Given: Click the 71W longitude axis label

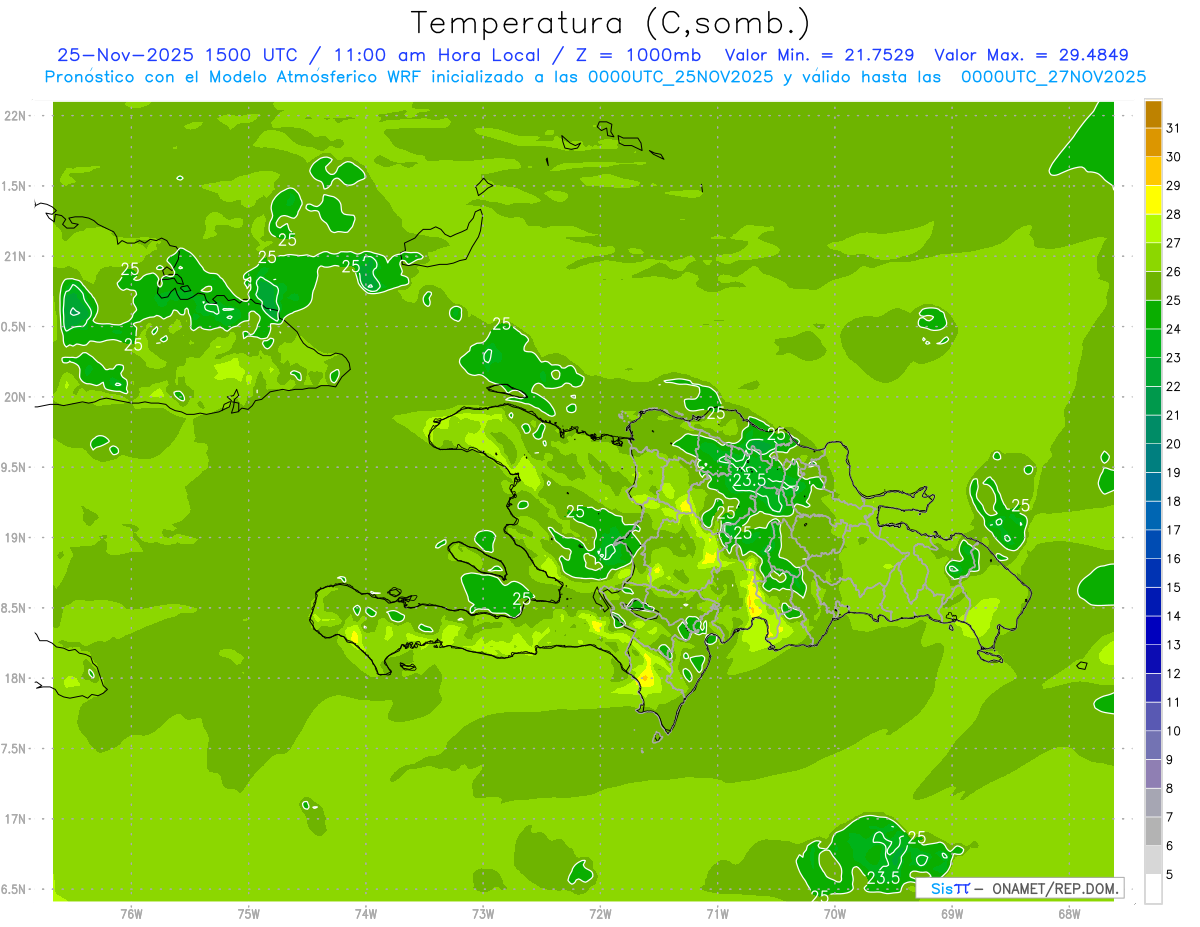Looking at the screenshot, I should pyautogui.click(x=717, y=913).
